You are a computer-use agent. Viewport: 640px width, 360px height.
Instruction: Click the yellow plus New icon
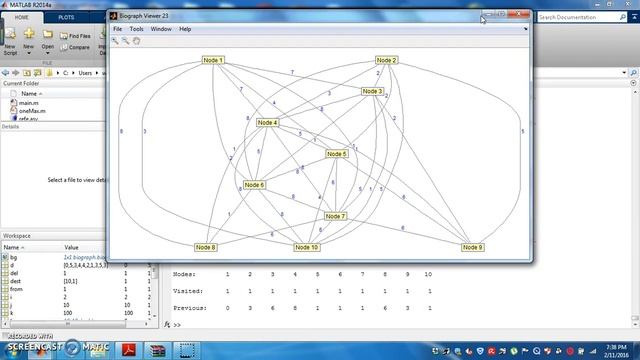[29, 34]
